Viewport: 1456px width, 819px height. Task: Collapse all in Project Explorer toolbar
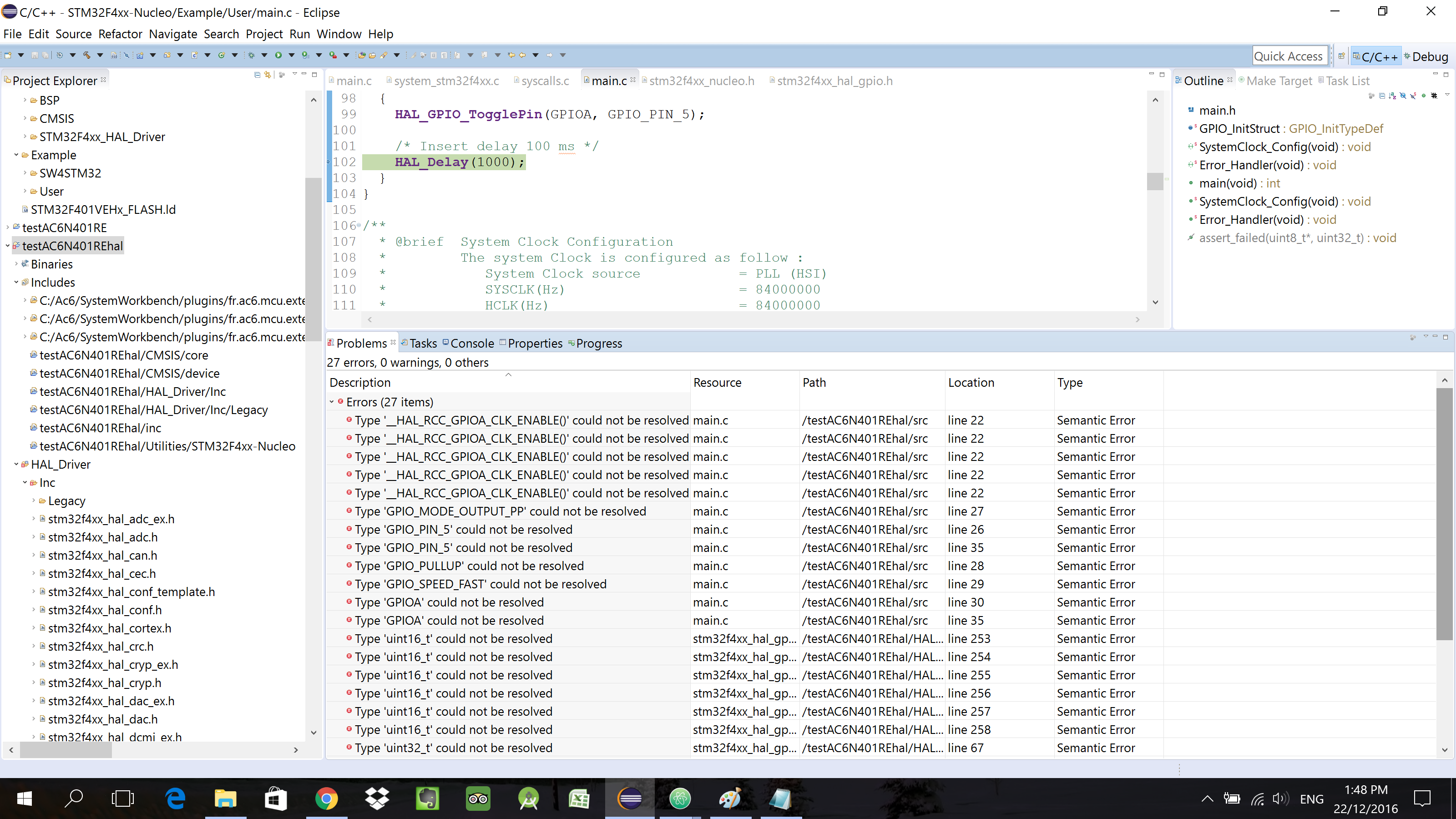click(257, 75)
